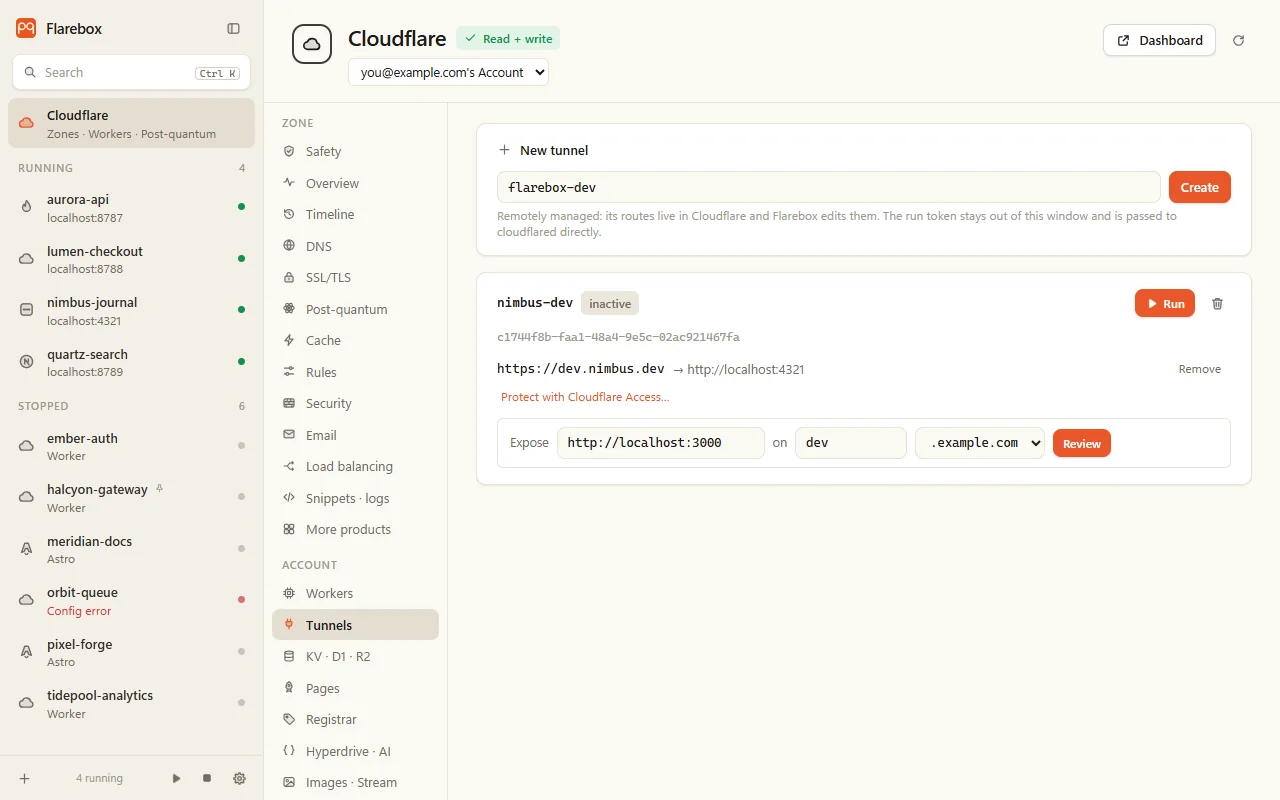Stop all projects with the square icon

[207, 778]
